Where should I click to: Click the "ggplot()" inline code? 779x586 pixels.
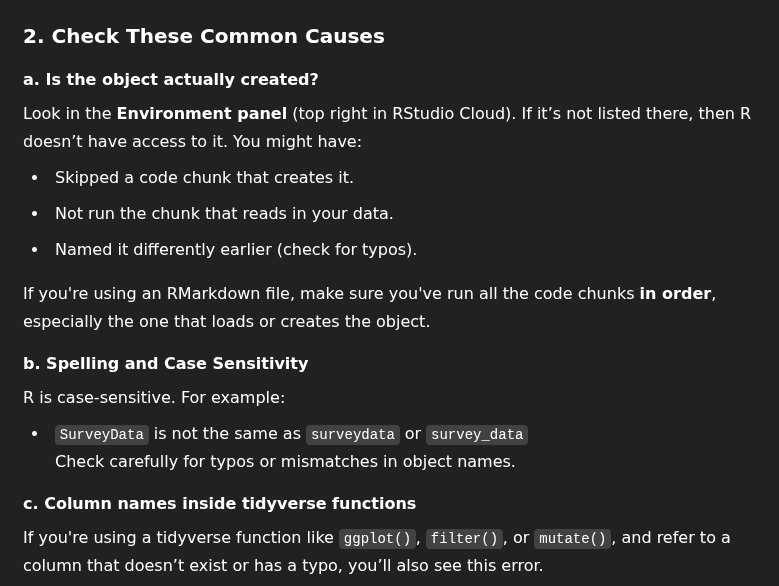coord(377,538)
